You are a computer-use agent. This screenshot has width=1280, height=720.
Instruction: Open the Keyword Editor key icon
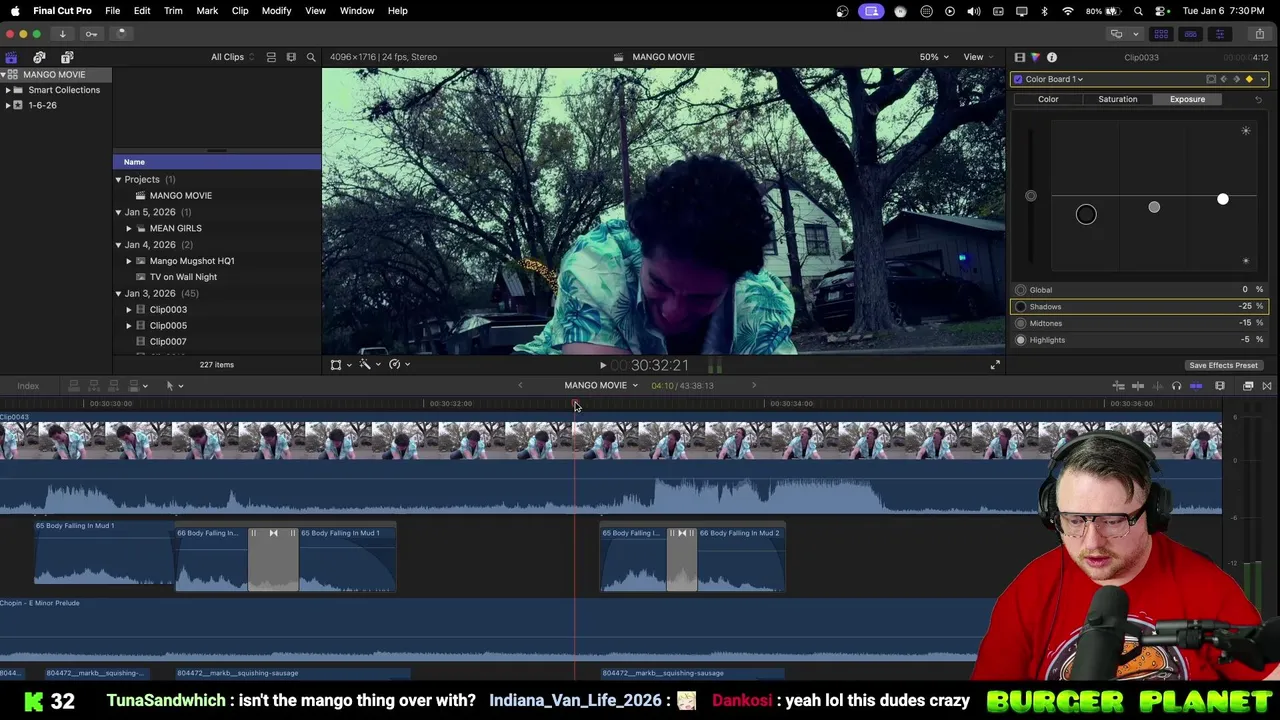point(91,33)
